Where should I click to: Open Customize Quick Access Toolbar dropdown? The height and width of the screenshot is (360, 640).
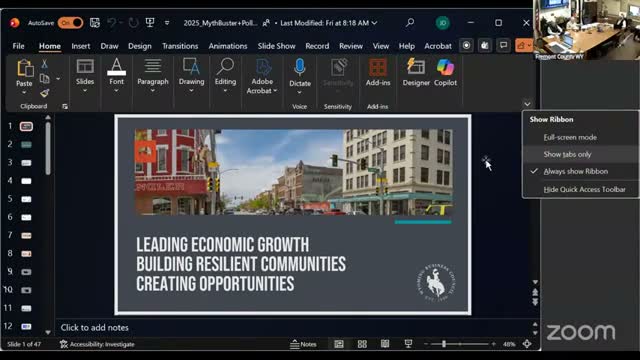[167, 23]
